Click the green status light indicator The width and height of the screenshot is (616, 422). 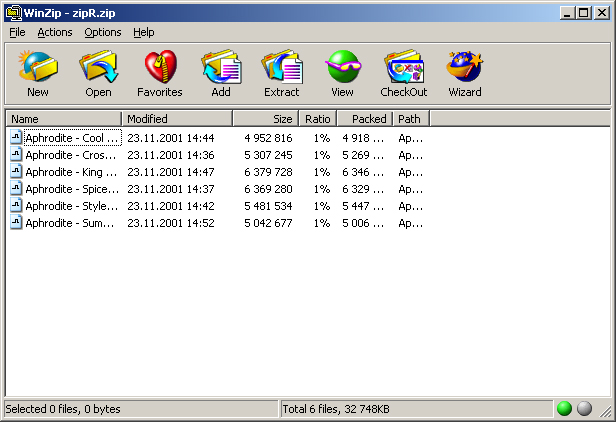[564, 409]
